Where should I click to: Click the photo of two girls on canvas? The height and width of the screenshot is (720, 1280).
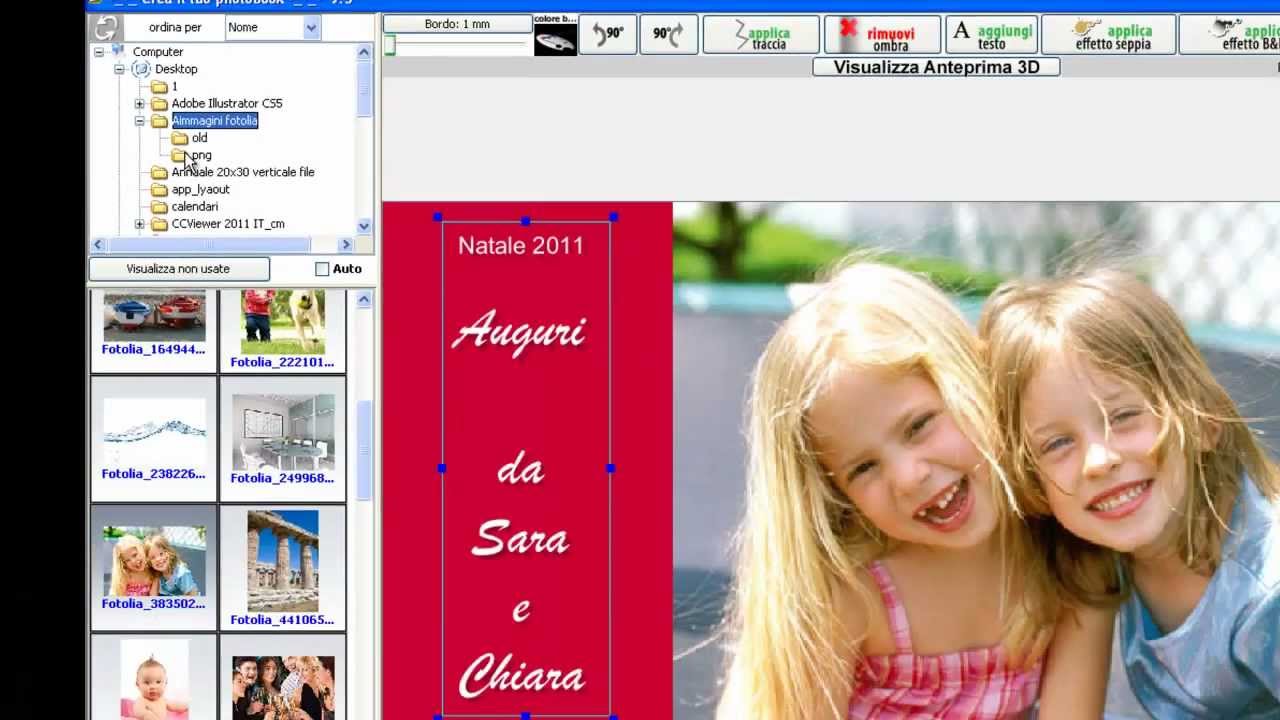click(x=976, y=461)
